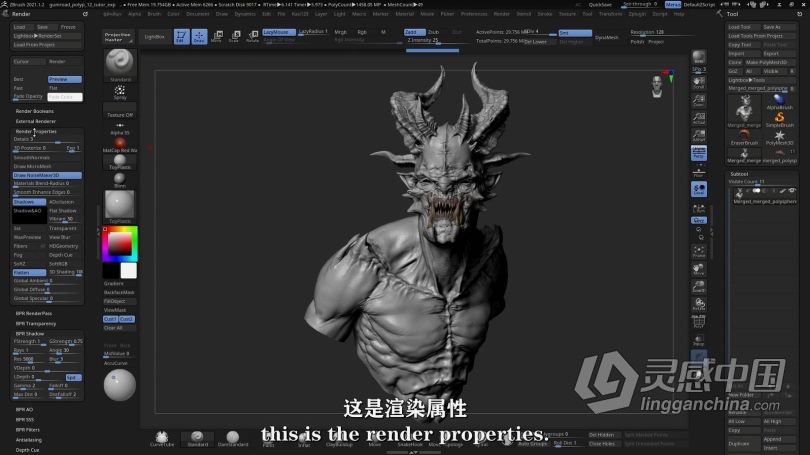The image size is (810, 455).
Task: Open the Brush menu
Action: click(x=154, y=14)
